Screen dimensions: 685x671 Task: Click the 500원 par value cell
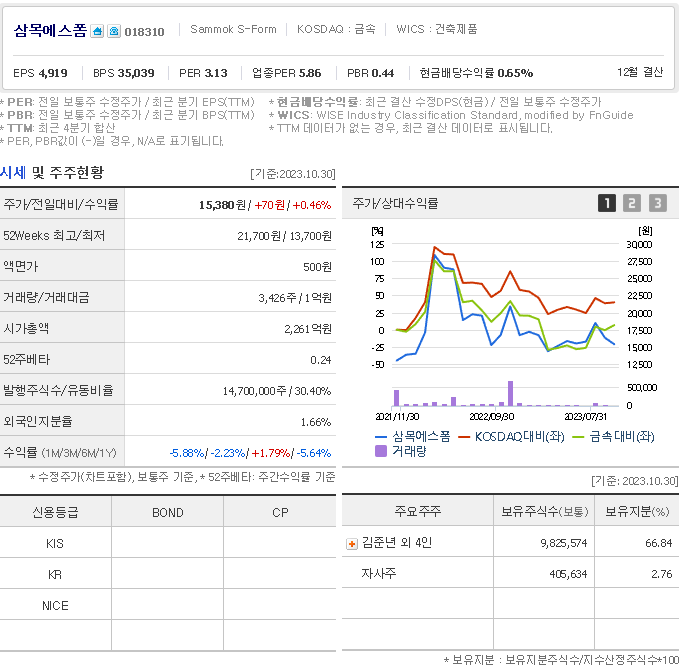click(318, 267)
